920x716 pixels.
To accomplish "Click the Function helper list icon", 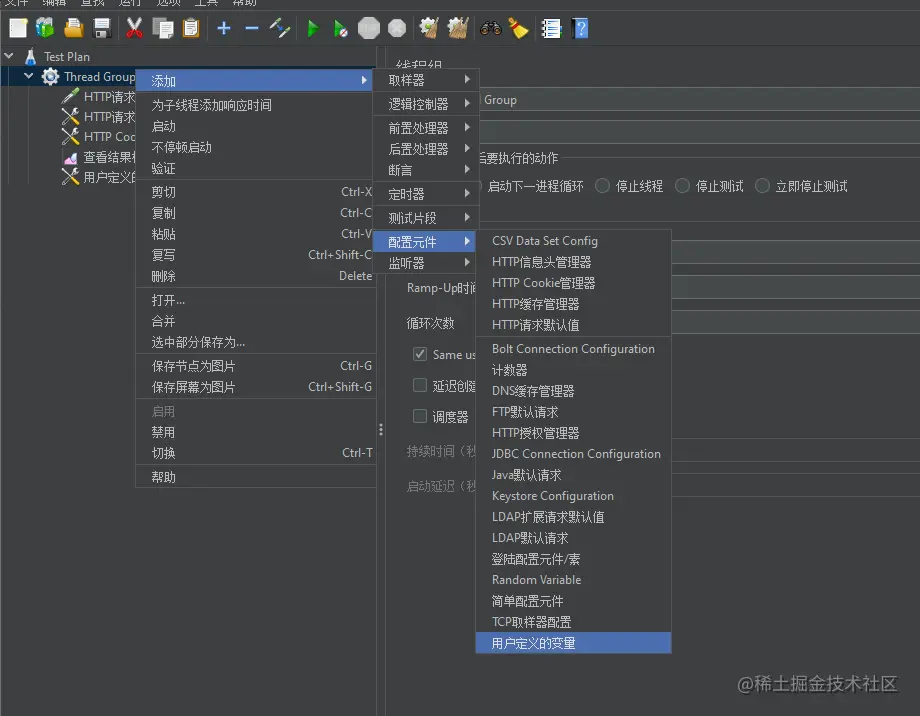I will [x=552, y=28].
